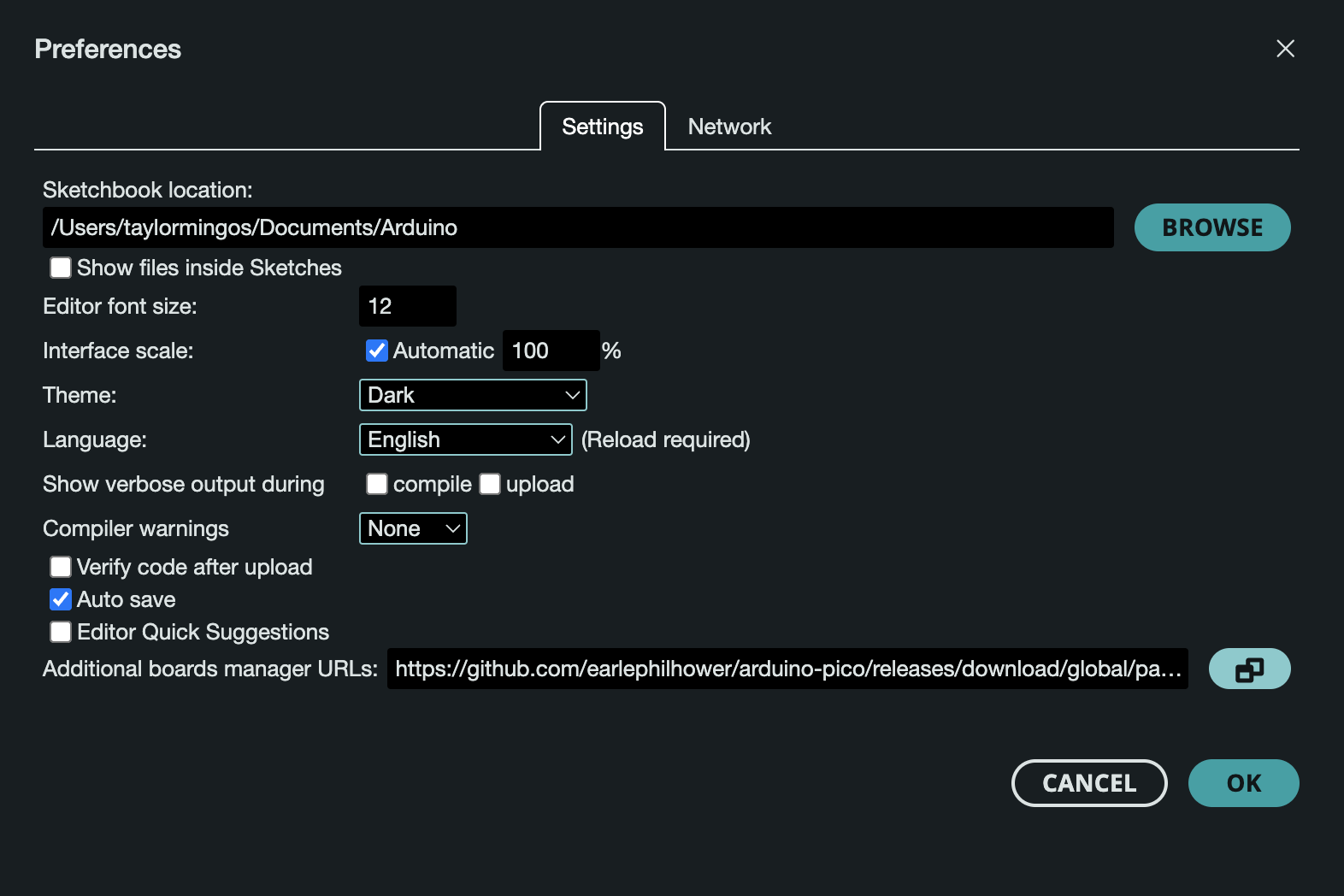This screenshot has height=896, width=1344.
Task: Focus the Sketchbook location path field
Action: 578,227
